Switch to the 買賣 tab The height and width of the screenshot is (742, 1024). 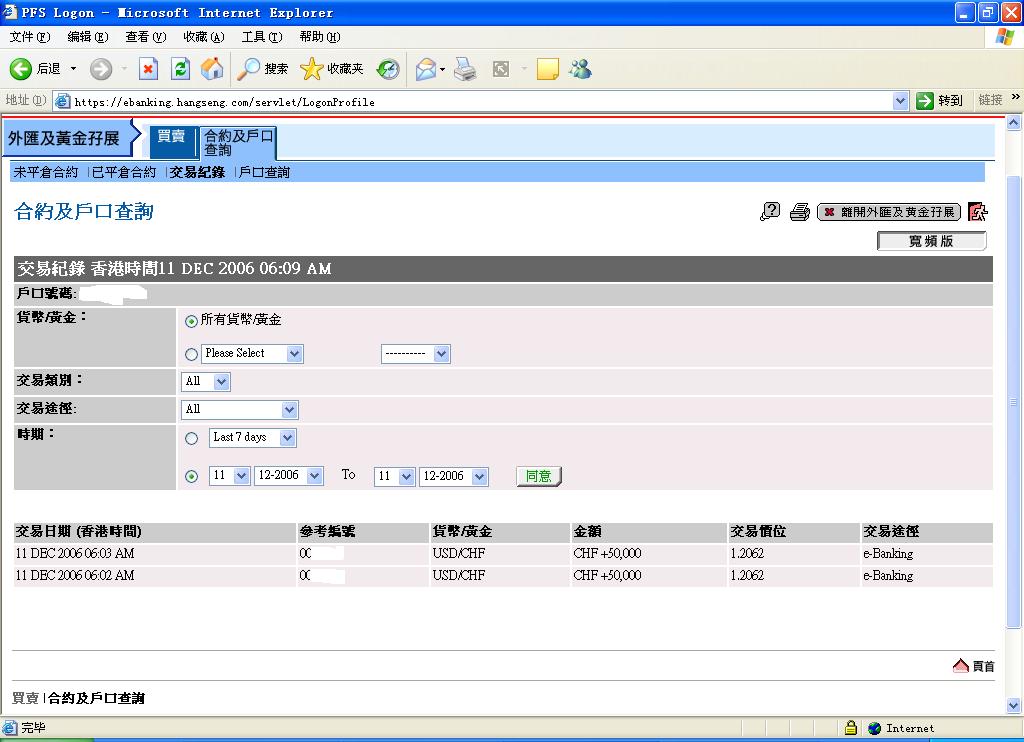tap(172, 141)
